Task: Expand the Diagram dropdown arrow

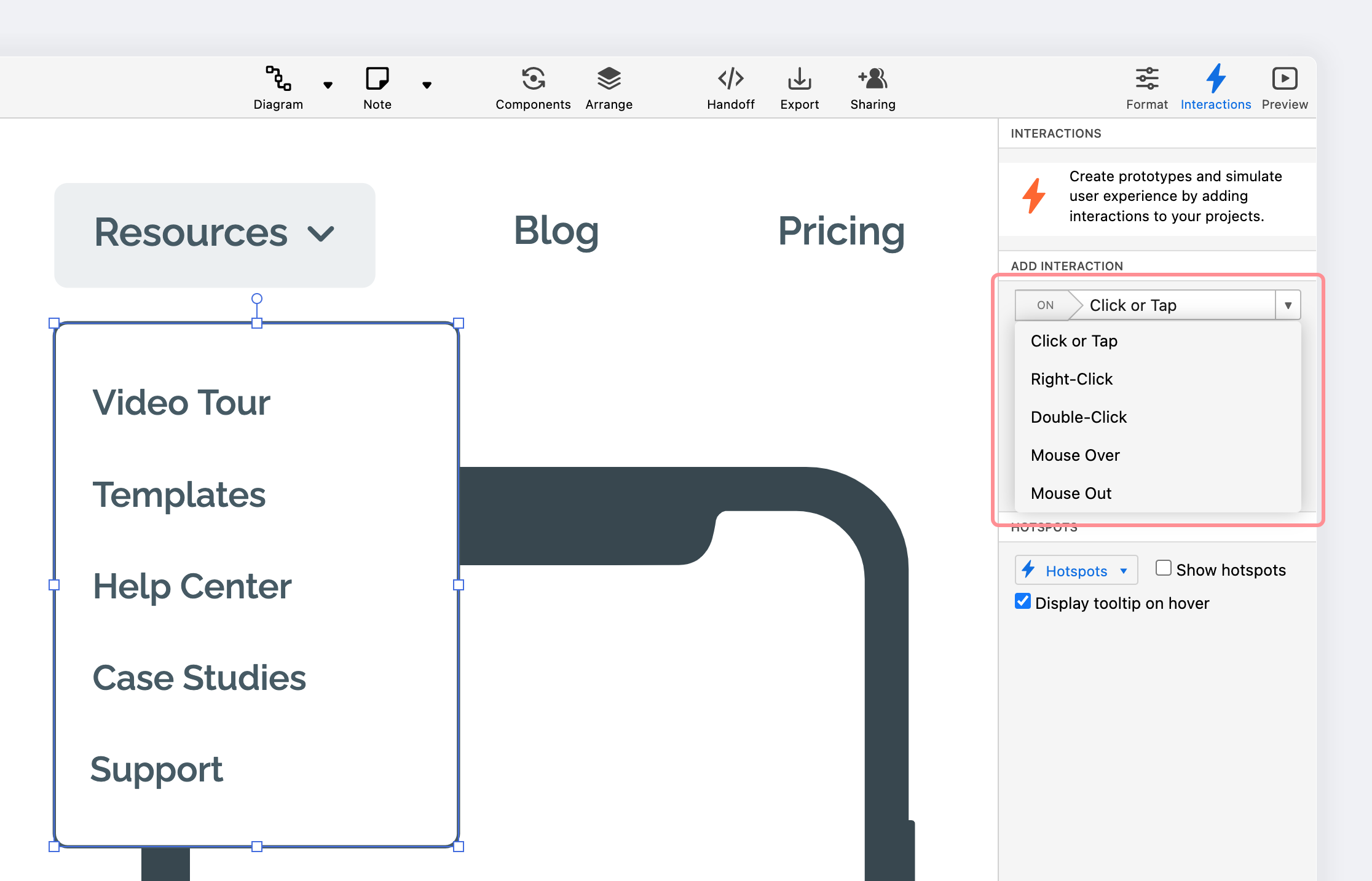Action: [328, 85]
